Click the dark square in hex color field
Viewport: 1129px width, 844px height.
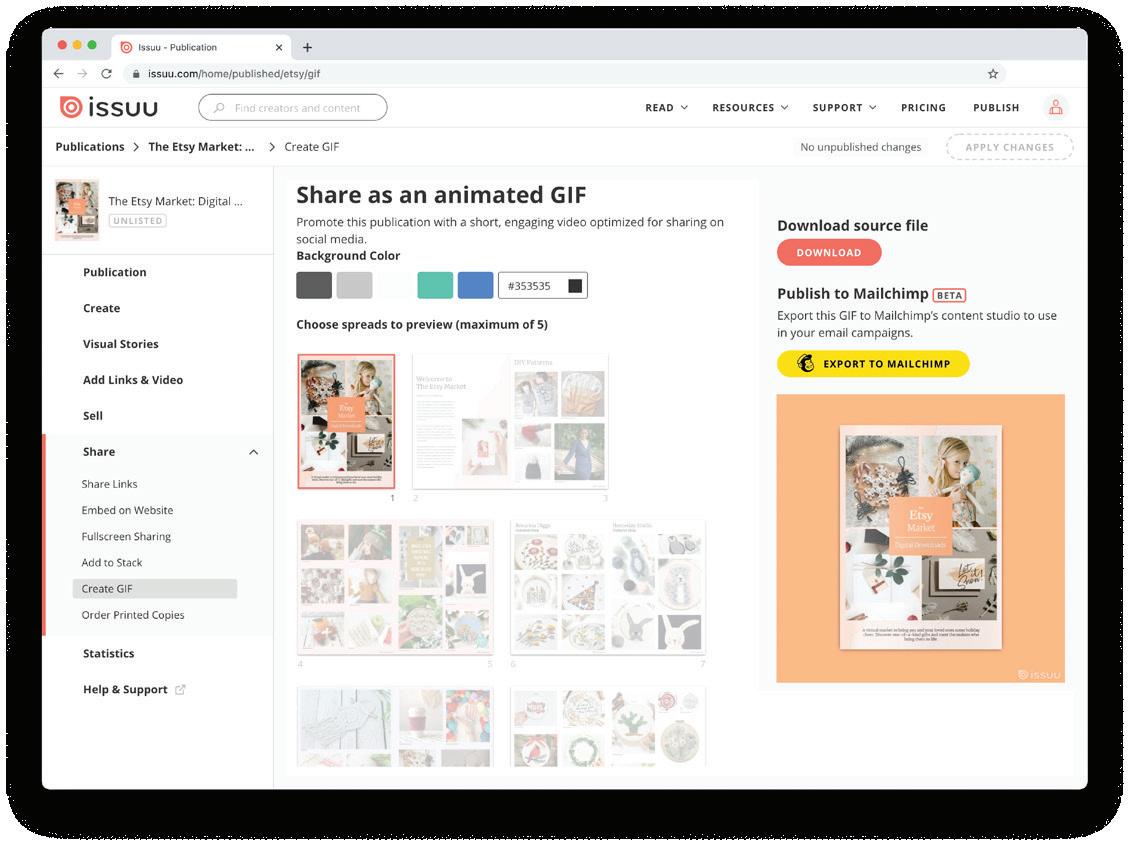(575, 286)
